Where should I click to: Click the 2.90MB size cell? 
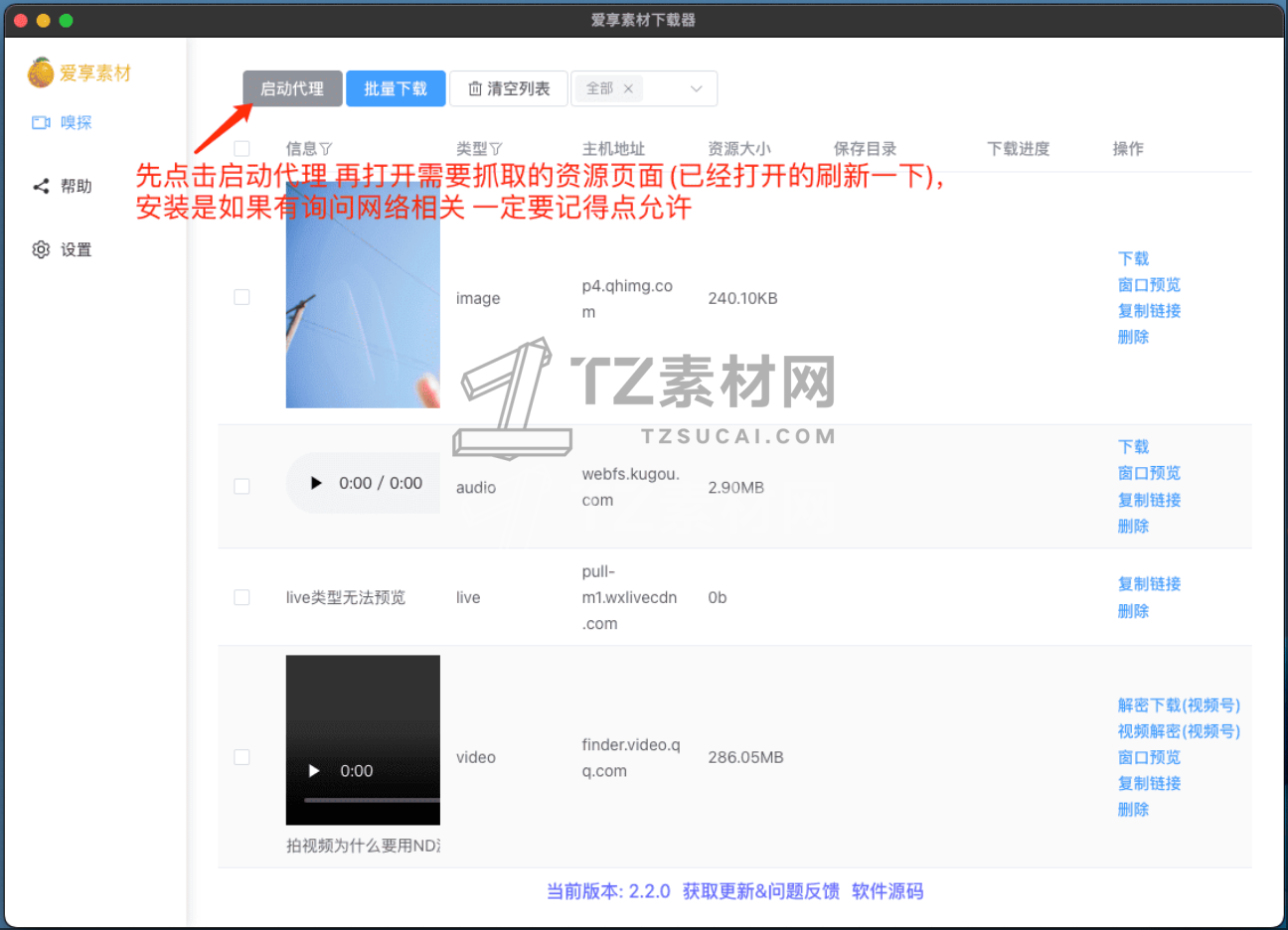736,487
